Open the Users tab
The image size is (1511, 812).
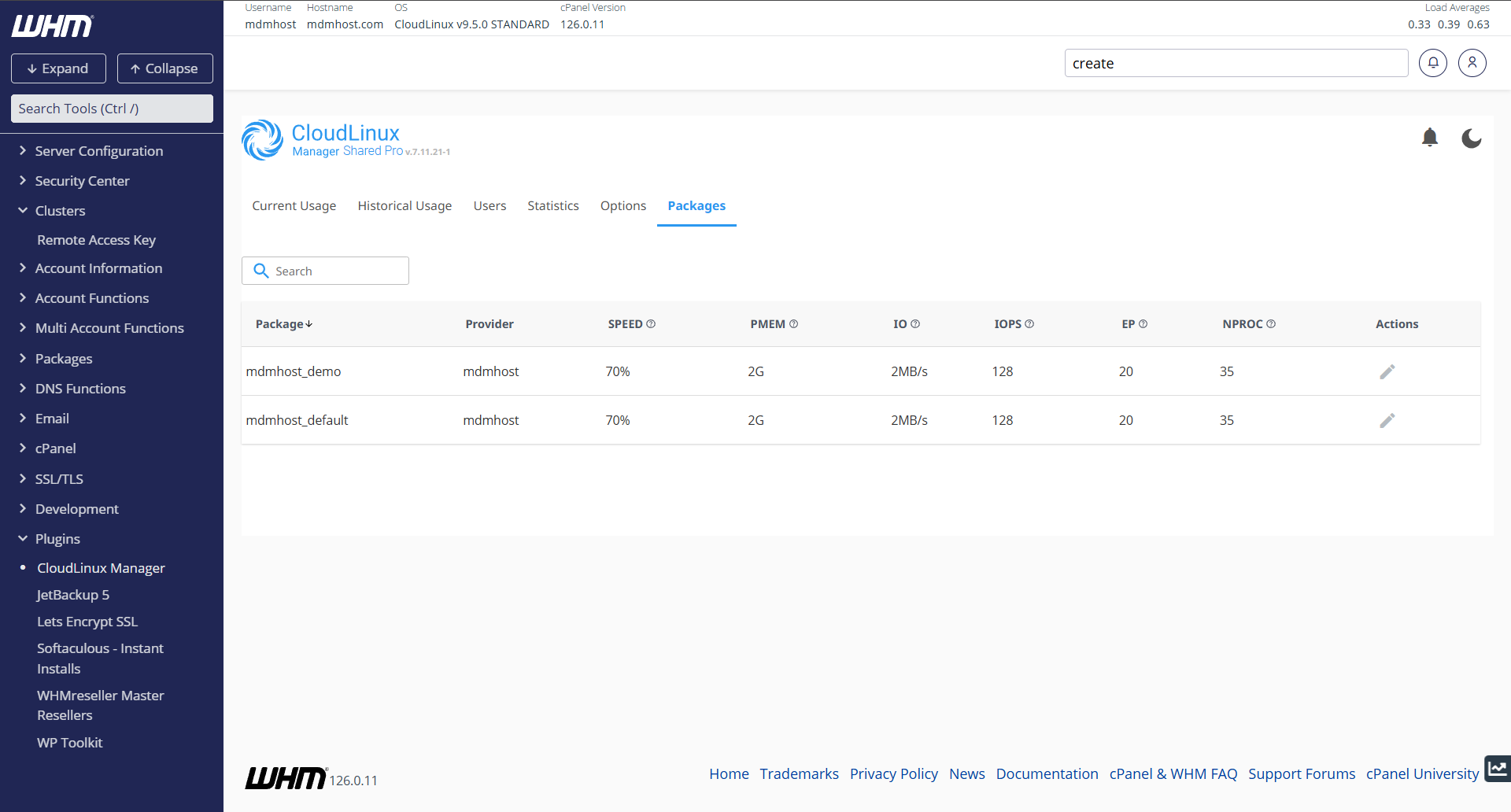coord(490,205)
